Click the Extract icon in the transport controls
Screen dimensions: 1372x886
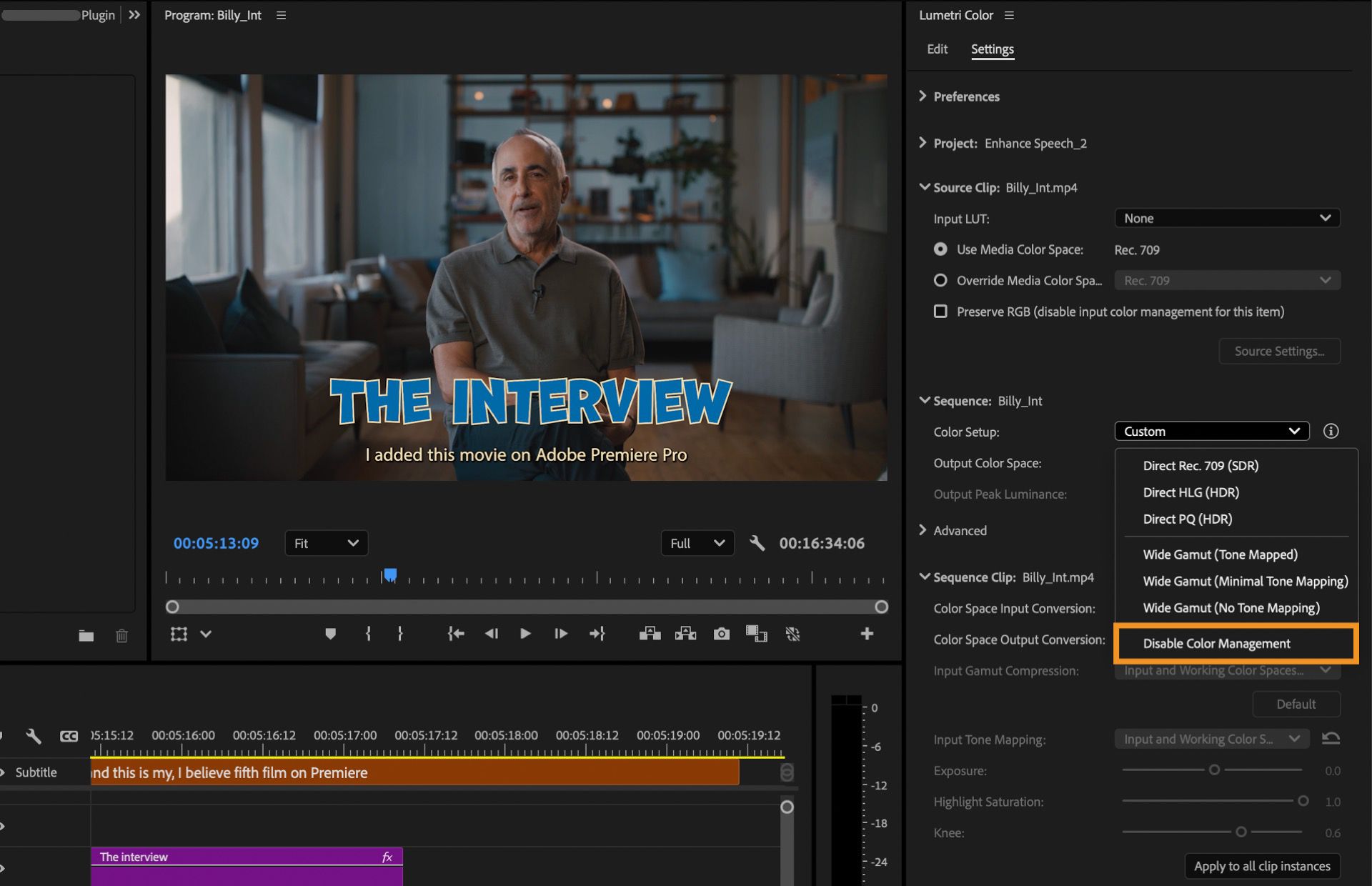685,633
